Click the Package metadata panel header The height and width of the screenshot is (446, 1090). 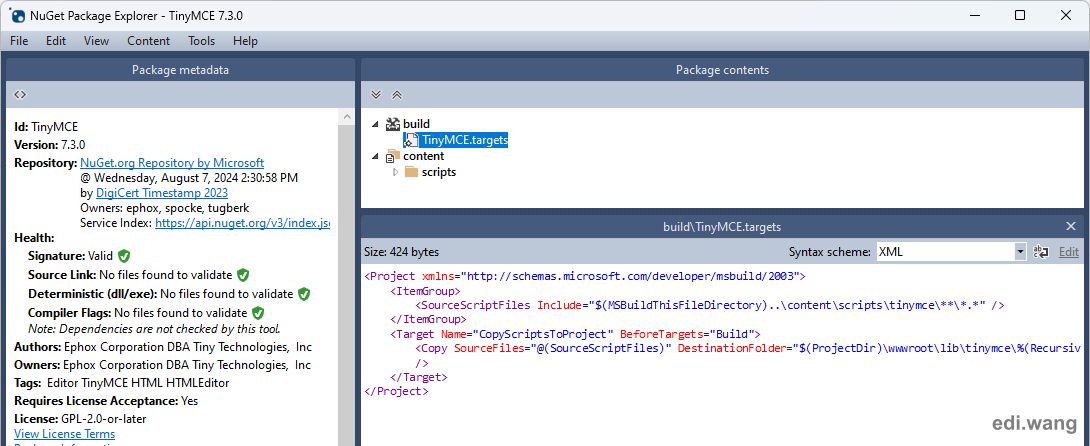pyautogui.click(x=180, y=69)
